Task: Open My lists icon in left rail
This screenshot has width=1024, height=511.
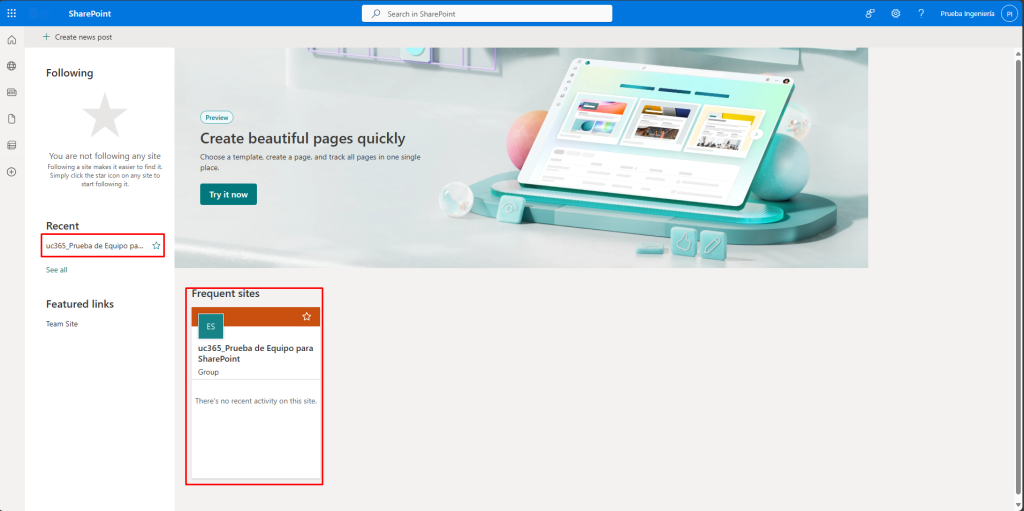Action: point(12,145)
